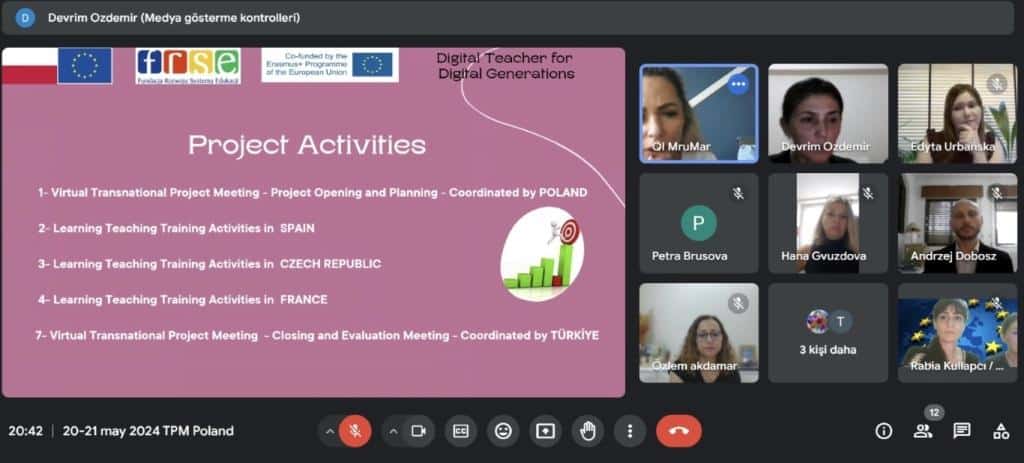This screenshot has width=1024, height=463.
Task: Open the emoji reactions button
Action: (x=503, y=431)
